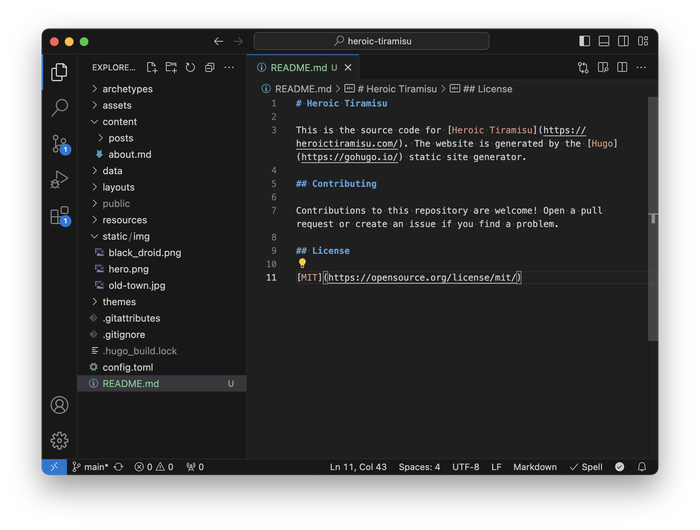Toggle the Spell checker status

pyautogui.click(x=586, y=467)
